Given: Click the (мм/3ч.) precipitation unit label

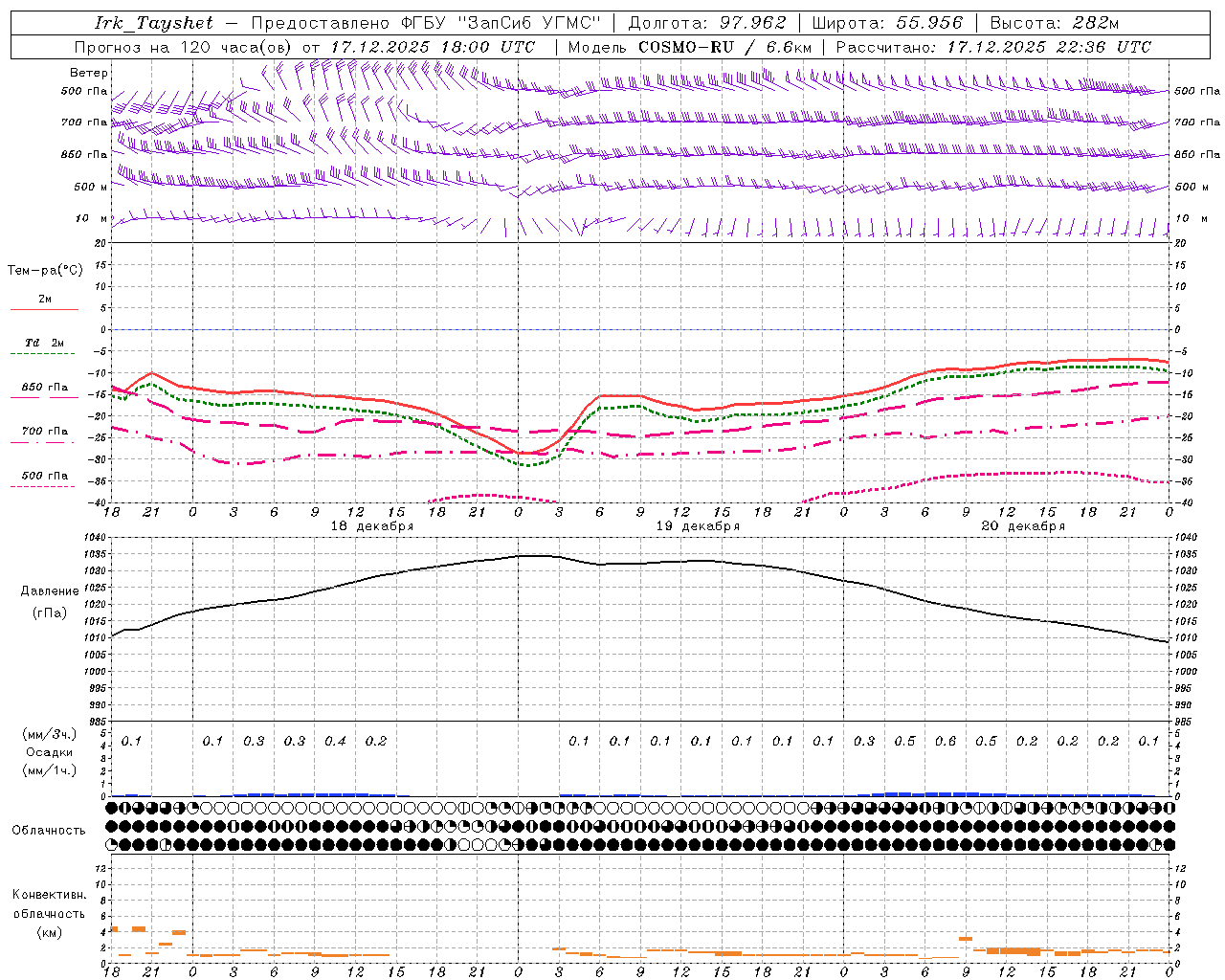Looking at the screenshot, I should (x=50, y=734).
